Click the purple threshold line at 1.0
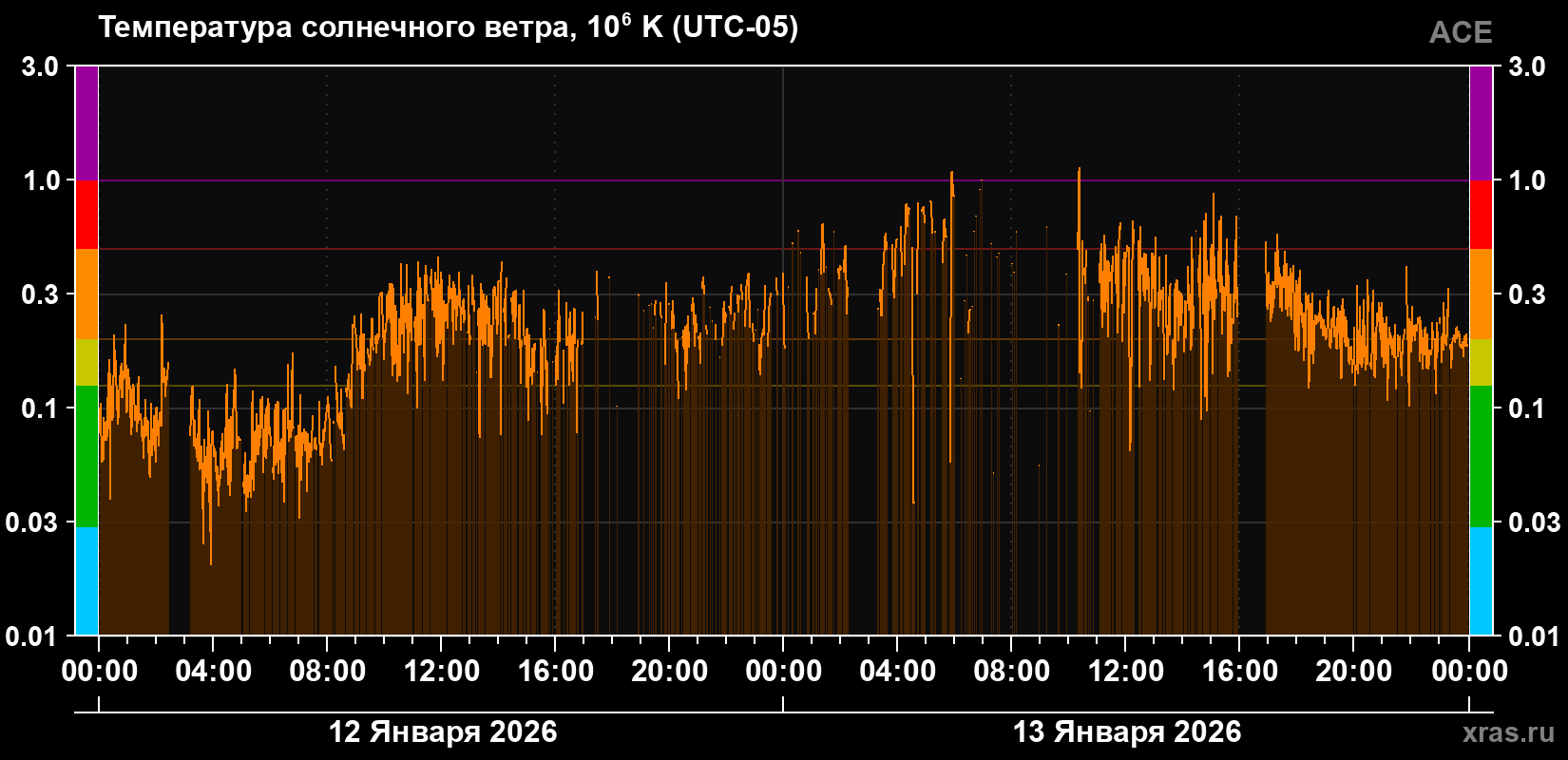 (x=783, y=180)
